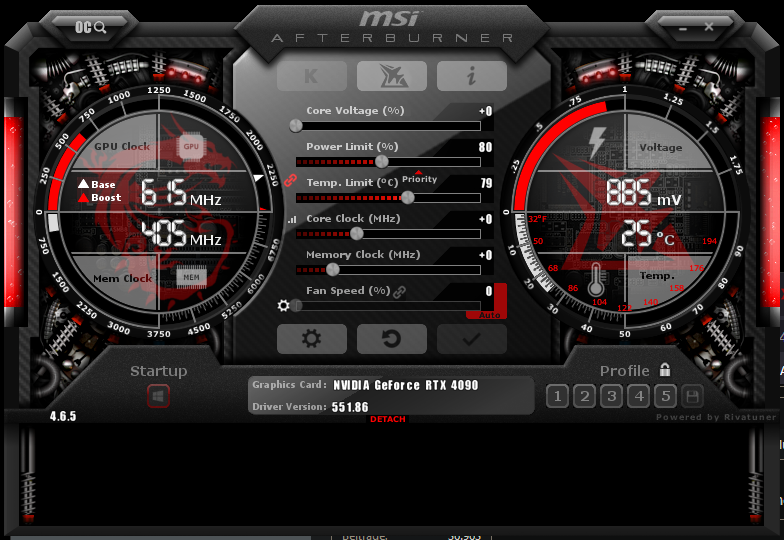Click the Power Limit slider handle
This screenshot has width=784, height=540.
[382, 162]
